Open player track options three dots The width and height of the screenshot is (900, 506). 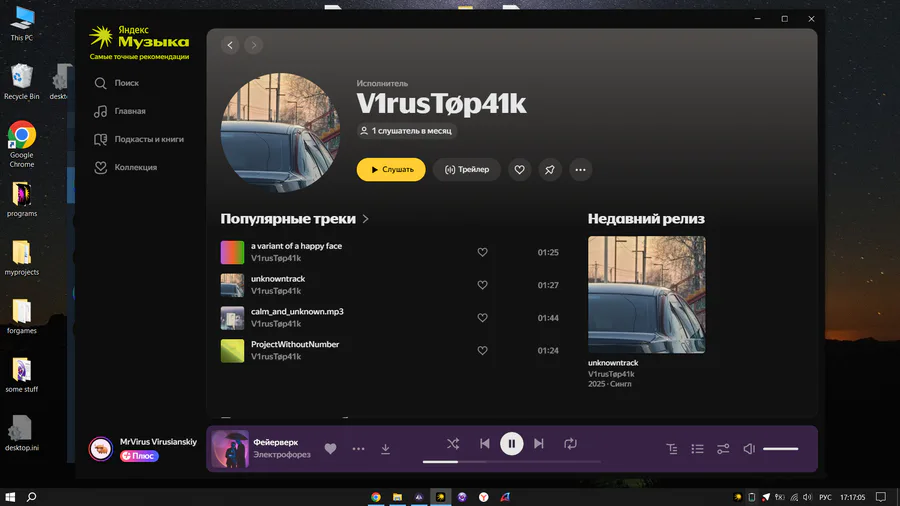tap(358, 449)
